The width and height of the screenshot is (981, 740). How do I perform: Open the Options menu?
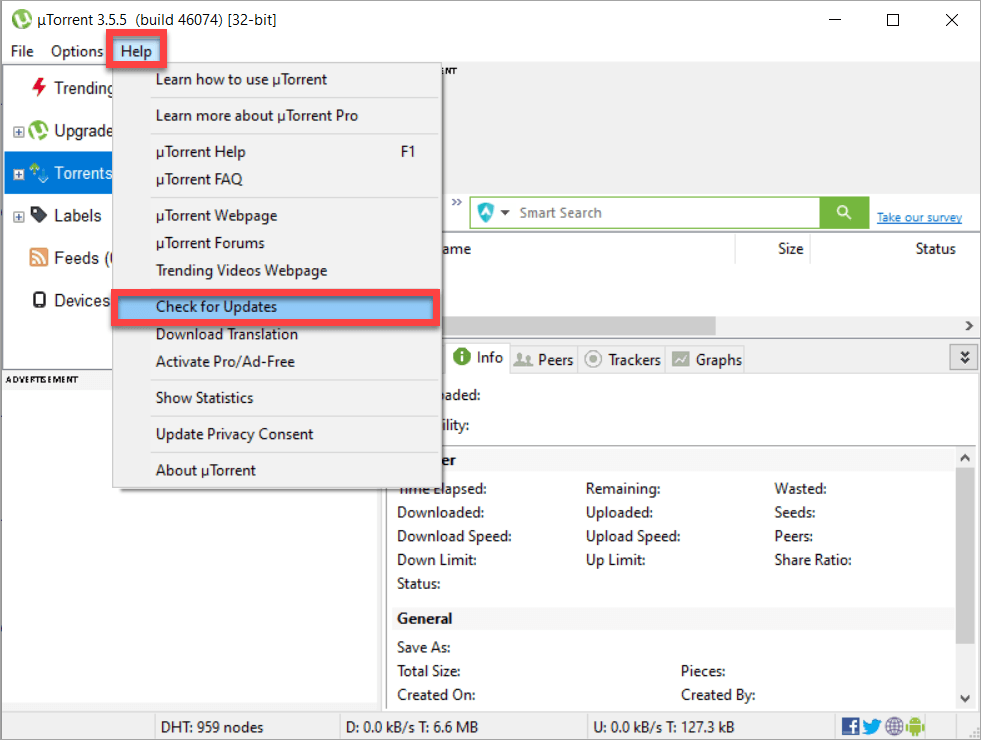(76, 51)
